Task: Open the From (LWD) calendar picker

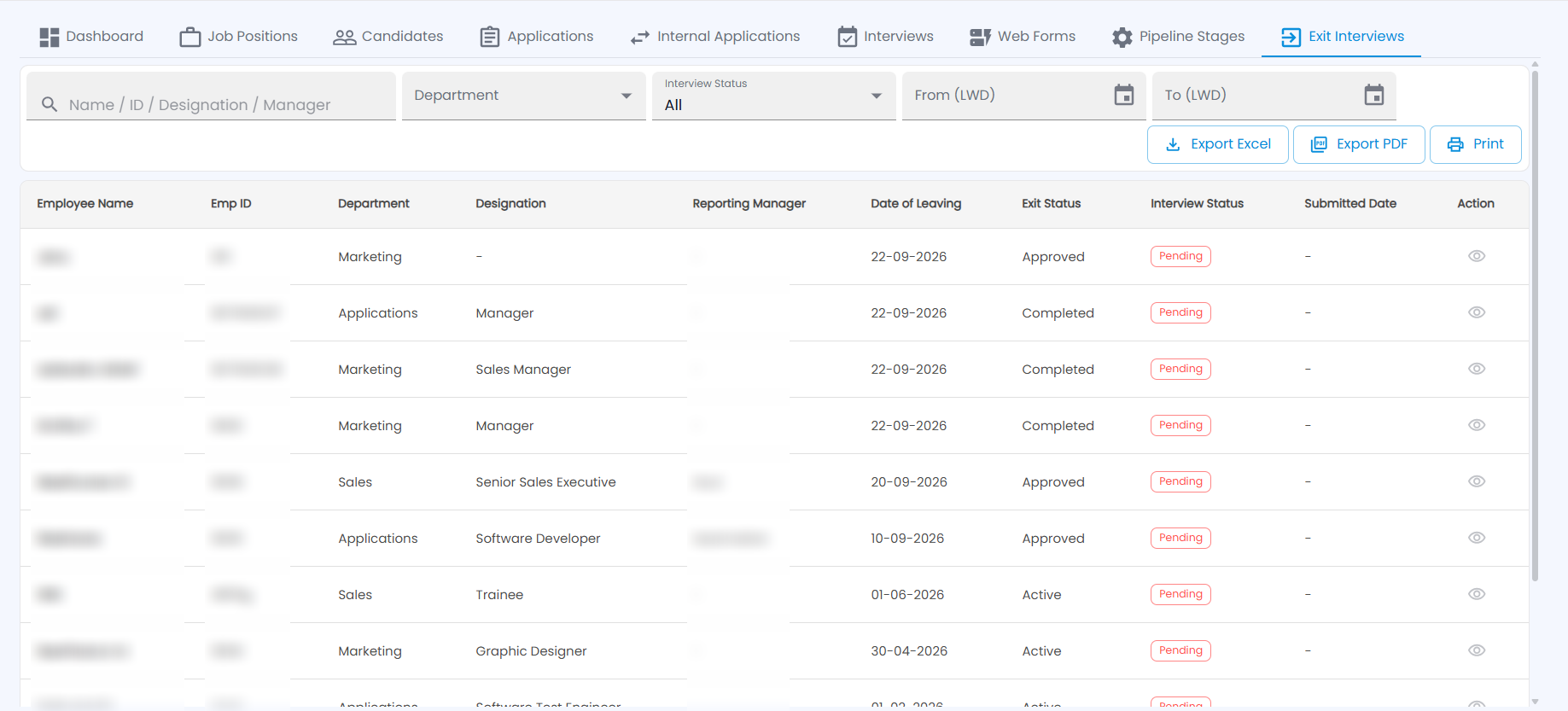Action: (x=1124, y=95)
